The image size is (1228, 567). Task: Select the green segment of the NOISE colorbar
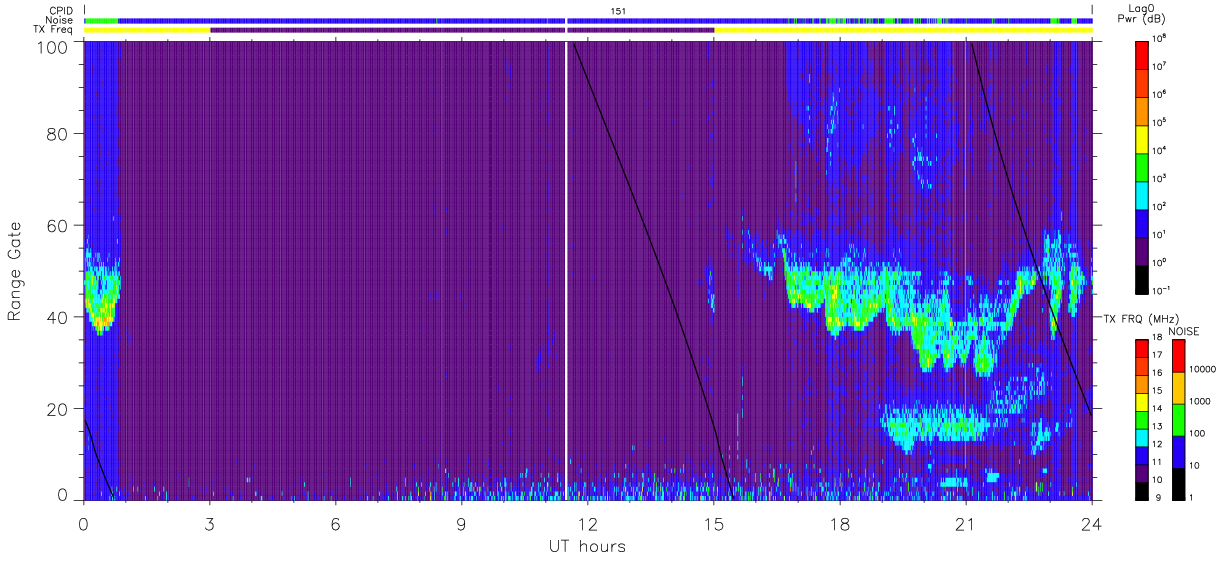tap(1179, 420)
